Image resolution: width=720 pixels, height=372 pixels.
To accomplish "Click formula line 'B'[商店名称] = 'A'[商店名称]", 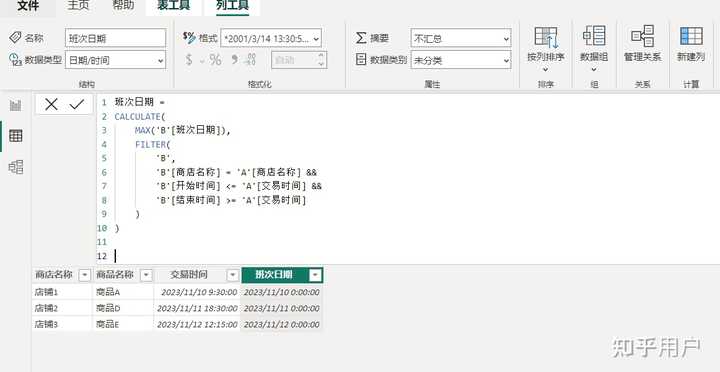I will click(x=229, y=172).
